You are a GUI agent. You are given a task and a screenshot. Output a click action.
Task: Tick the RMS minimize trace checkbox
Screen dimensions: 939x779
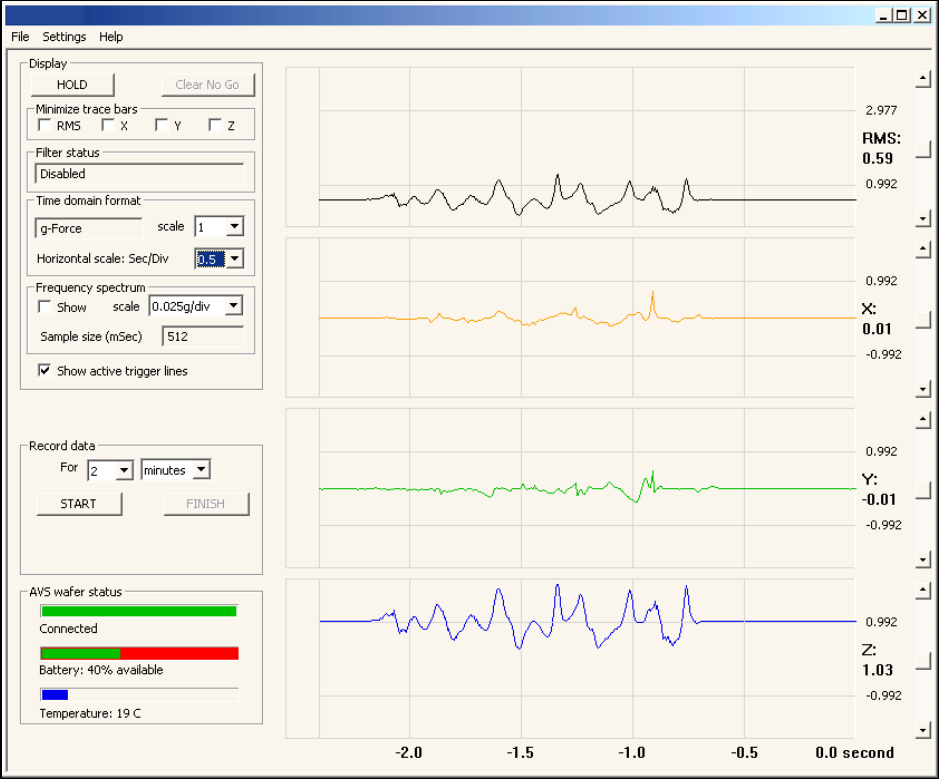44,125
